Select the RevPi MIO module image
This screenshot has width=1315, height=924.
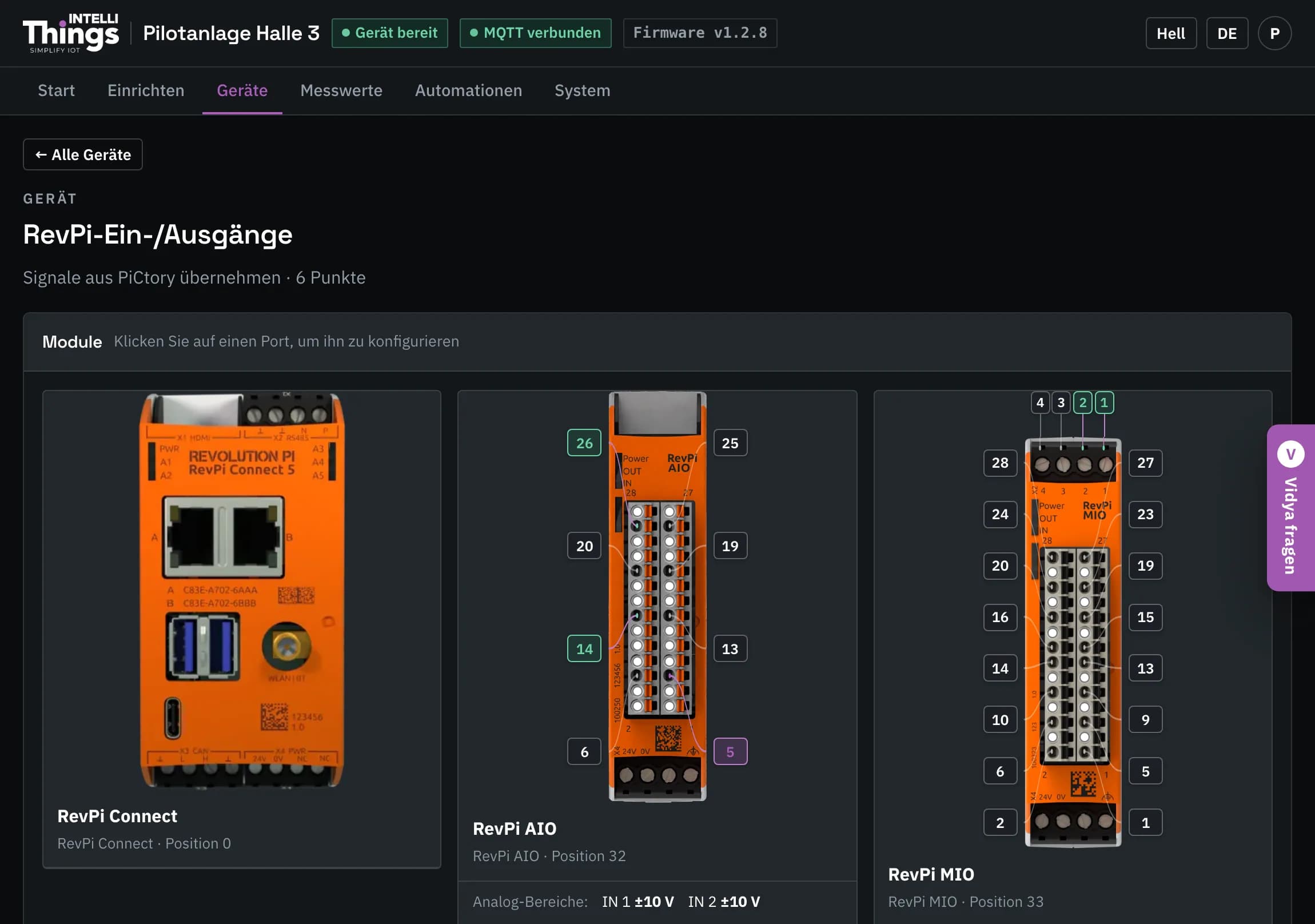[x=1073, y=642]
